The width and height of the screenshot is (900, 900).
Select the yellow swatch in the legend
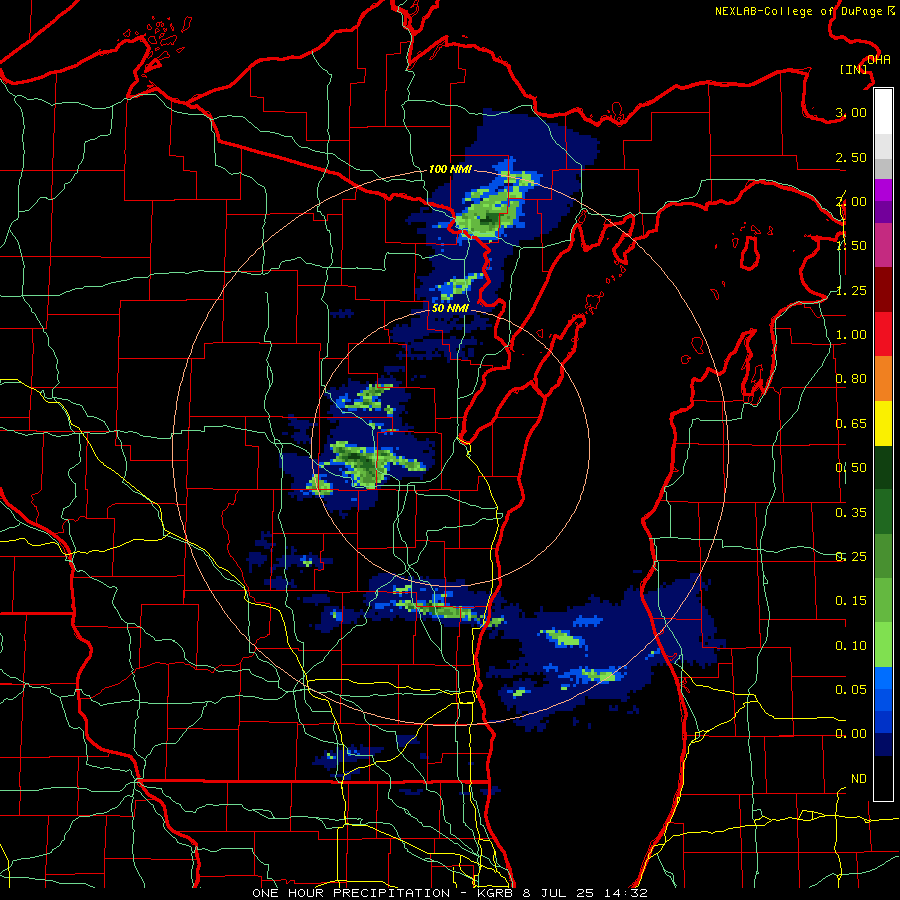point(883,424)
